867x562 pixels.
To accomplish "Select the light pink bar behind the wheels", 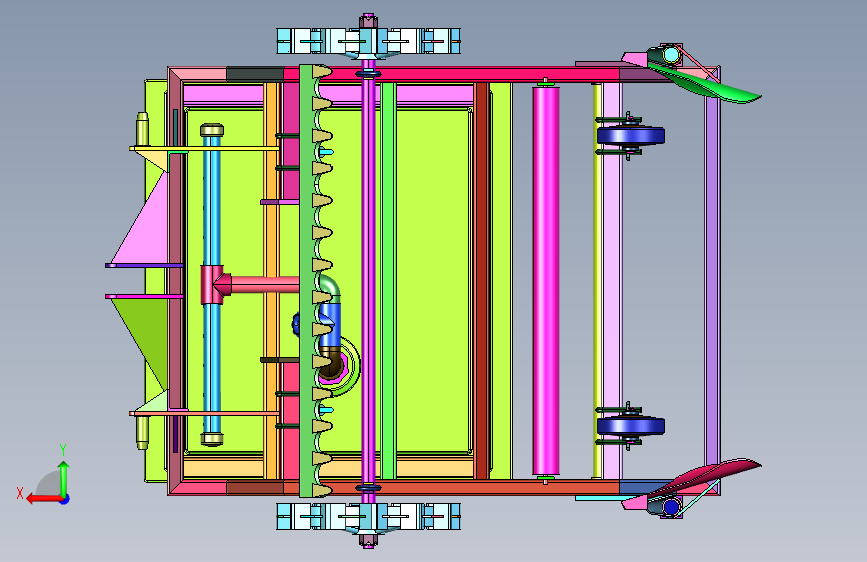I will tap(612, 281).
